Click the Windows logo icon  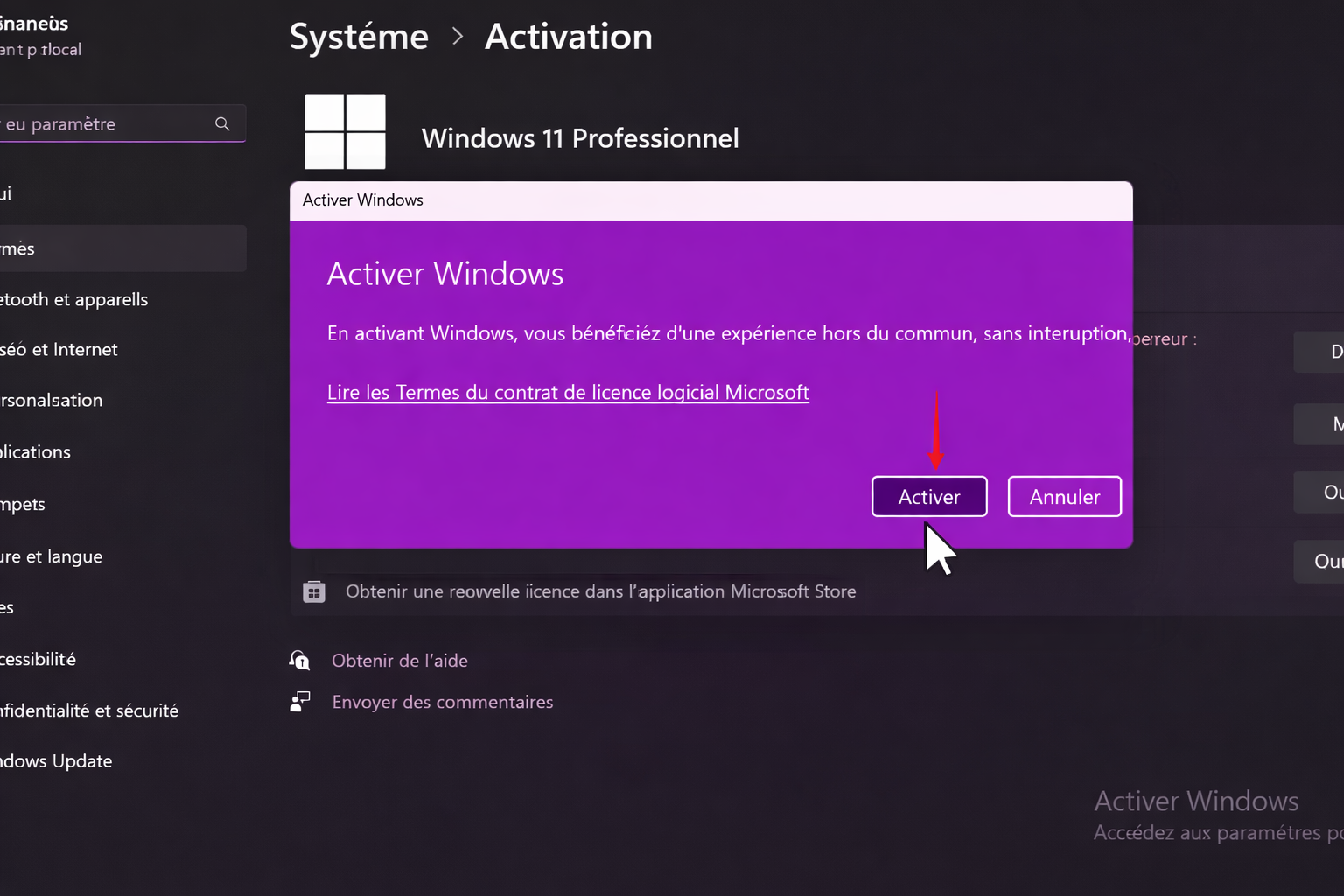[x=345, y=131]
